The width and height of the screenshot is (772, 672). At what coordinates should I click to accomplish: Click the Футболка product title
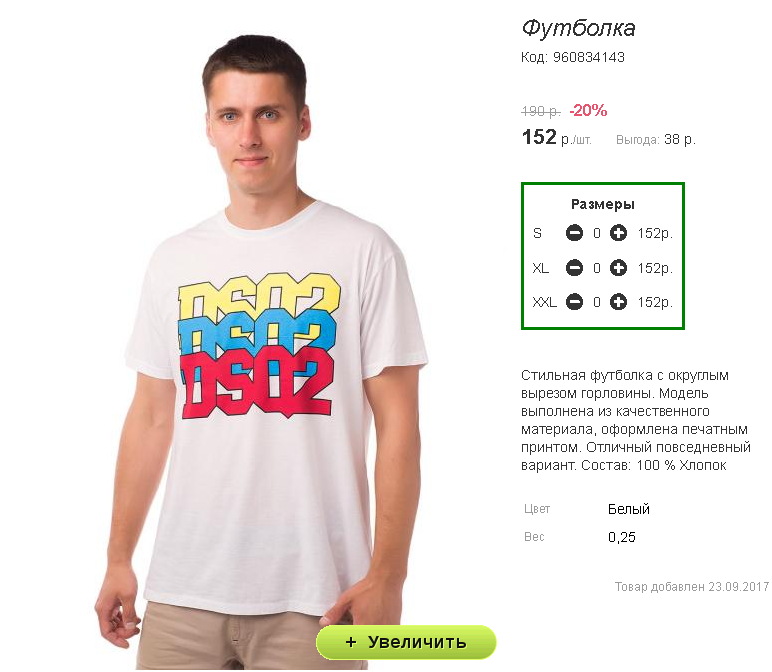pos(579,28)
